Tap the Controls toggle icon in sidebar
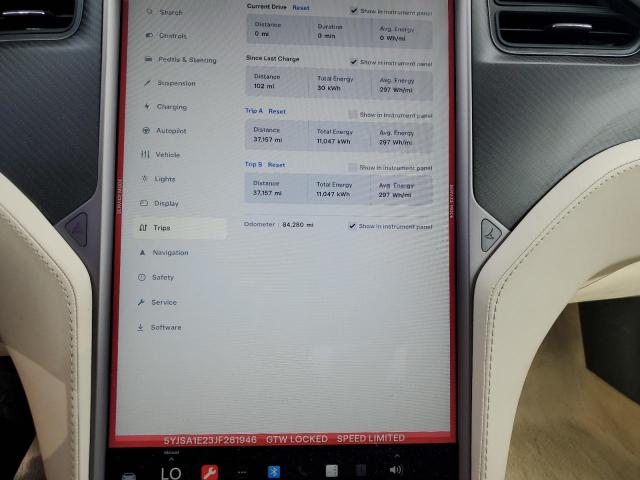The image size is (640, 480). point(149,36)
